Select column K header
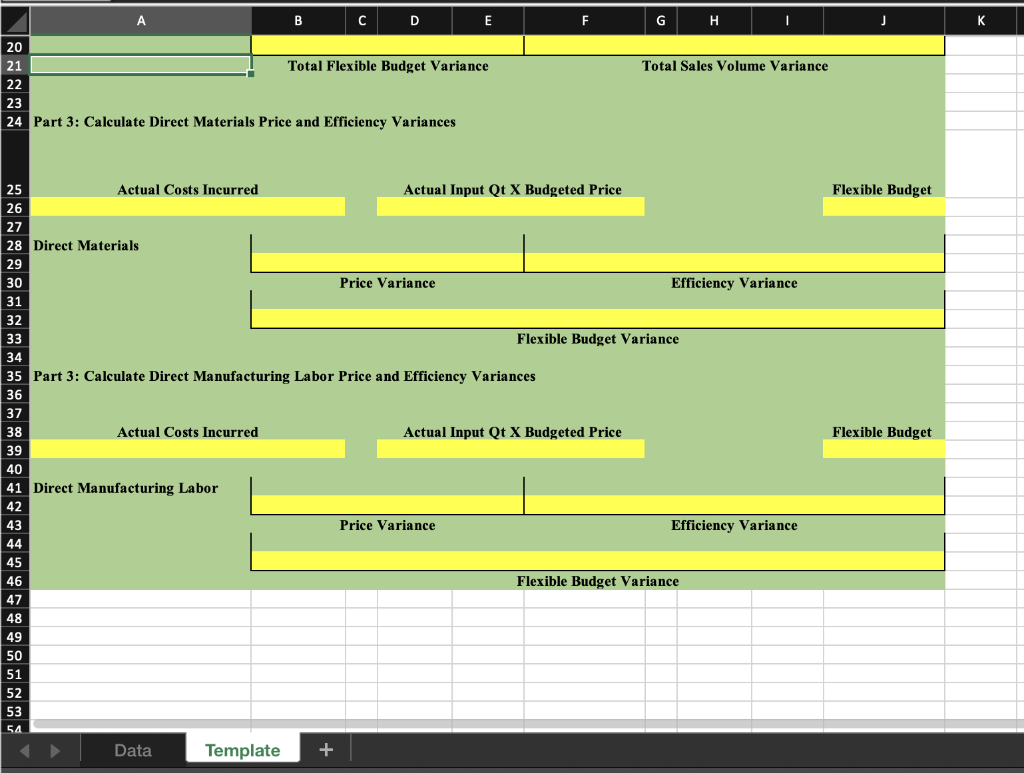The height and width of the screenshot is (773, 1024). 981,21
